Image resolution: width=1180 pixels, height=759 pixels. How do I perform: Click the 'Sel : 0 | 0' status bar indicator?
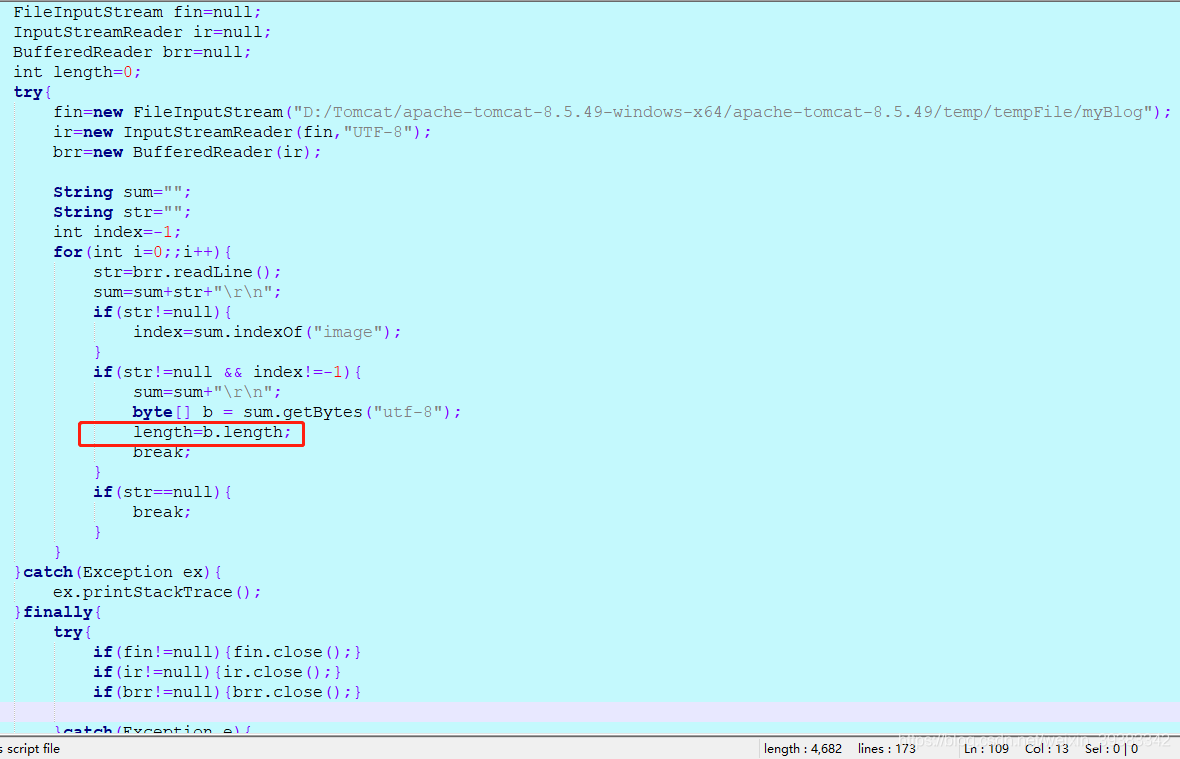click(x=1112, y=748)
